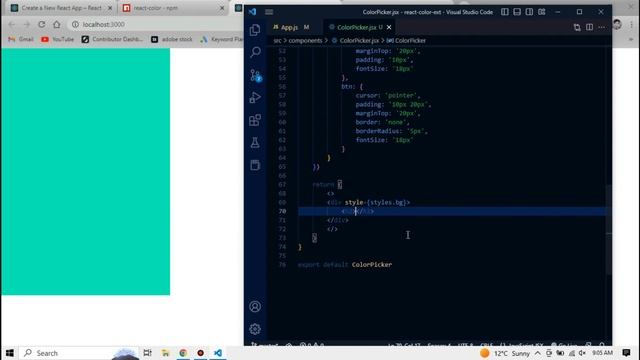640x360 pixels.
Task: Open the Accounts menu in VS Code
Action: tap(255, 307)
